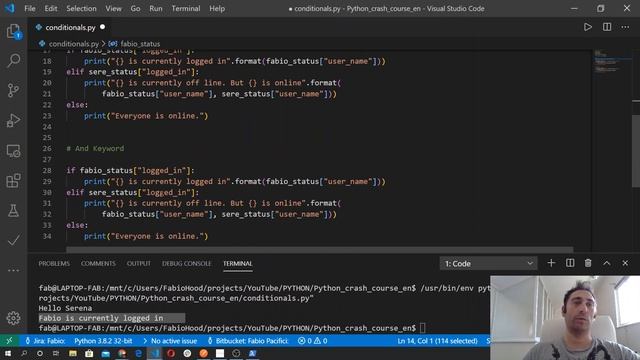Open File Explorer from taskbar

73,353
